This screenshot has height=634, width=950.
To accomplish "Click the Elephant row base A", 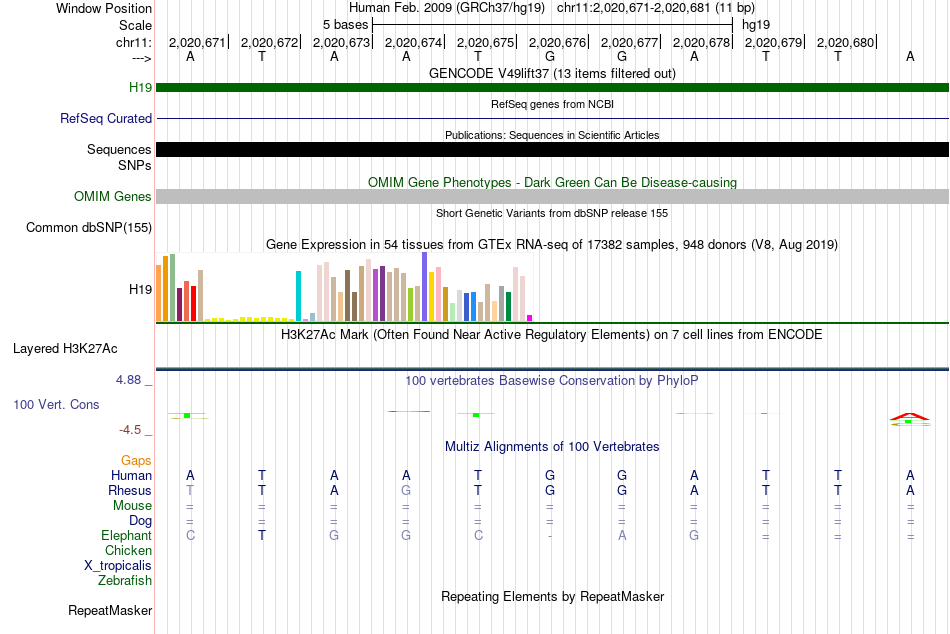I will [622, 535].
